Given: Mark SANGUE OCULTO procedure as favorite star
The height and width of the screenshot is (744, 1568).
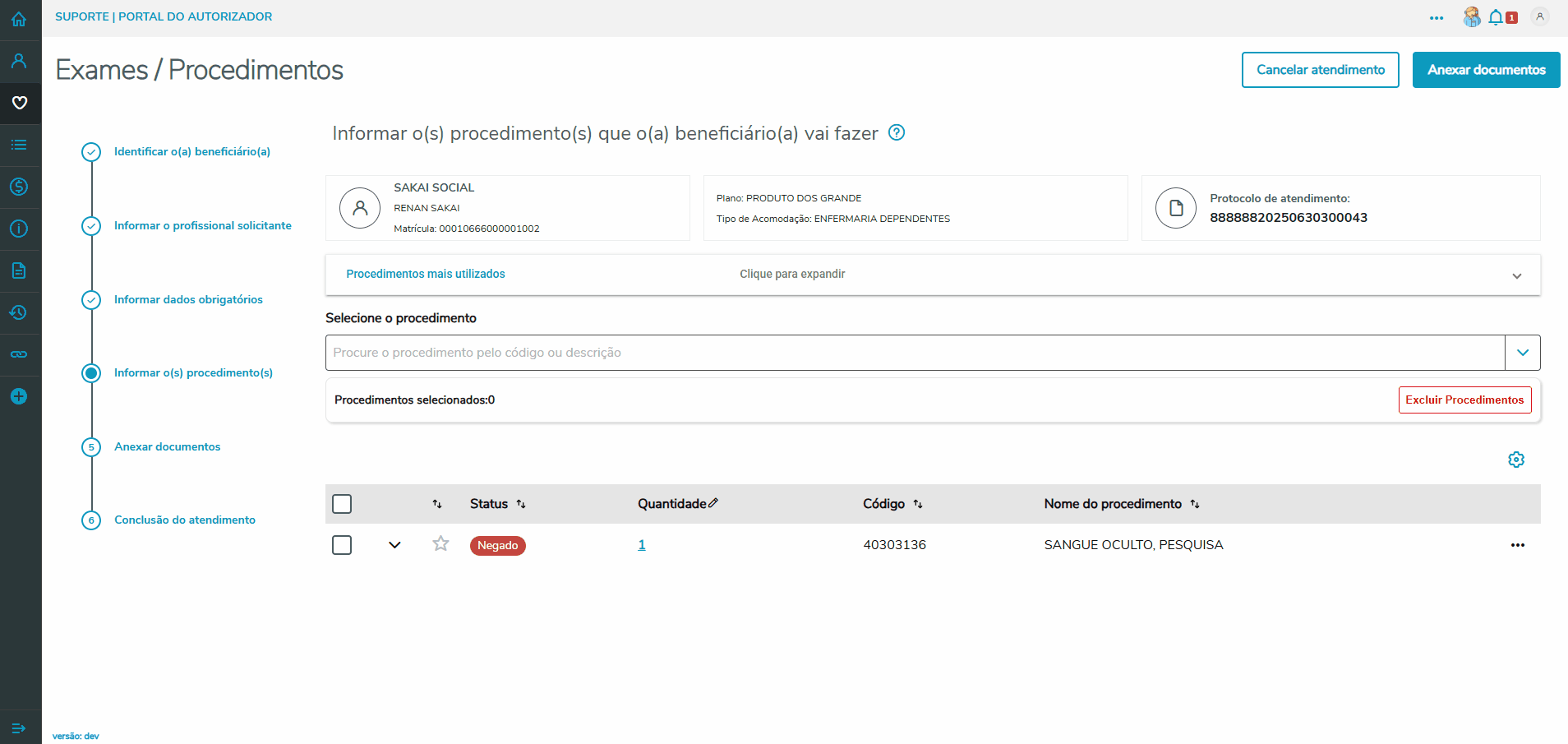Looking at the screenshot, I should (x=441, y=543).
